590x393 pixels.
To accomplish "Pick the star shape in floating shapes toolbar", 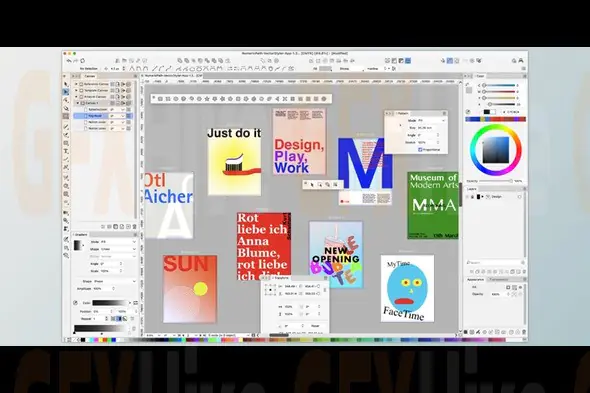I will [x=207, y=99].
